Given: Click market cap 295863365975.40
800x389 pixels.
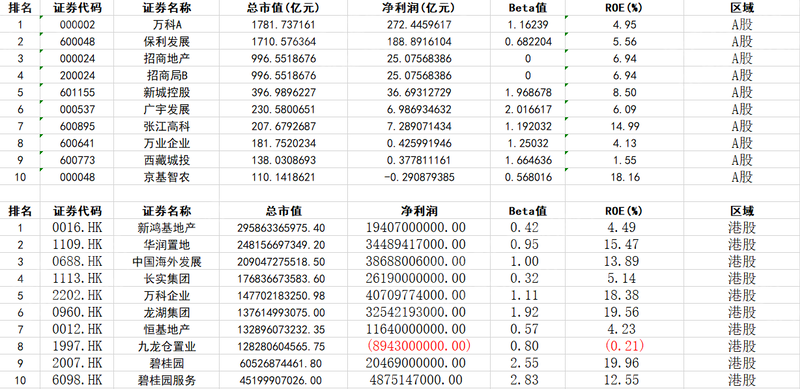Looking at the screenshot, I should (281, 228).
